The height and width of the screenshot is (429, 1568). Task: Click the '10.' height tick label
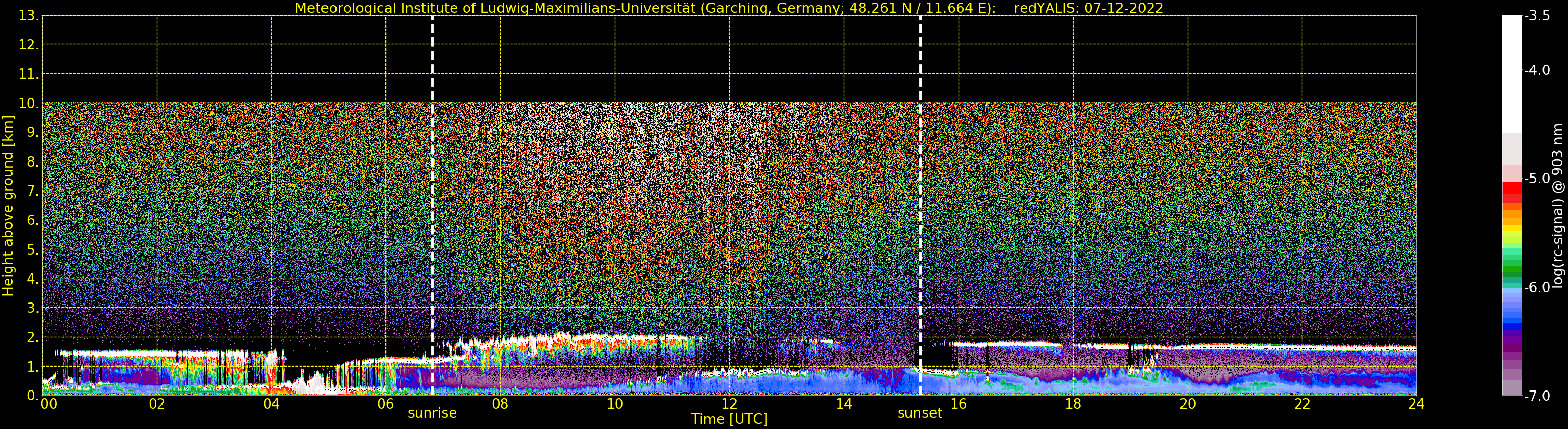tap(29, 104)
